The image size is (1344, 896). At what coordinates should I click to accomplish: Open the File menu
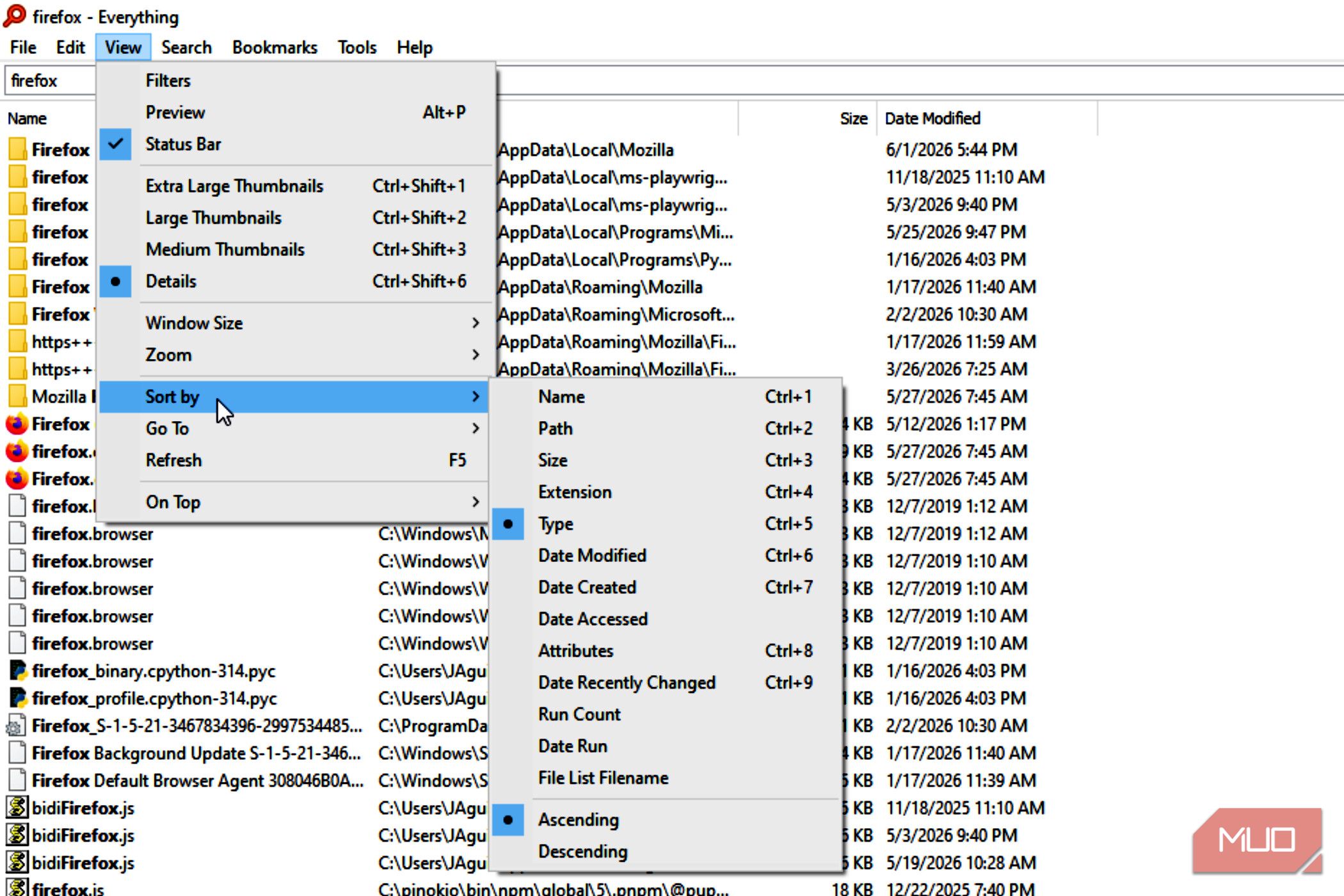[24, 47]
